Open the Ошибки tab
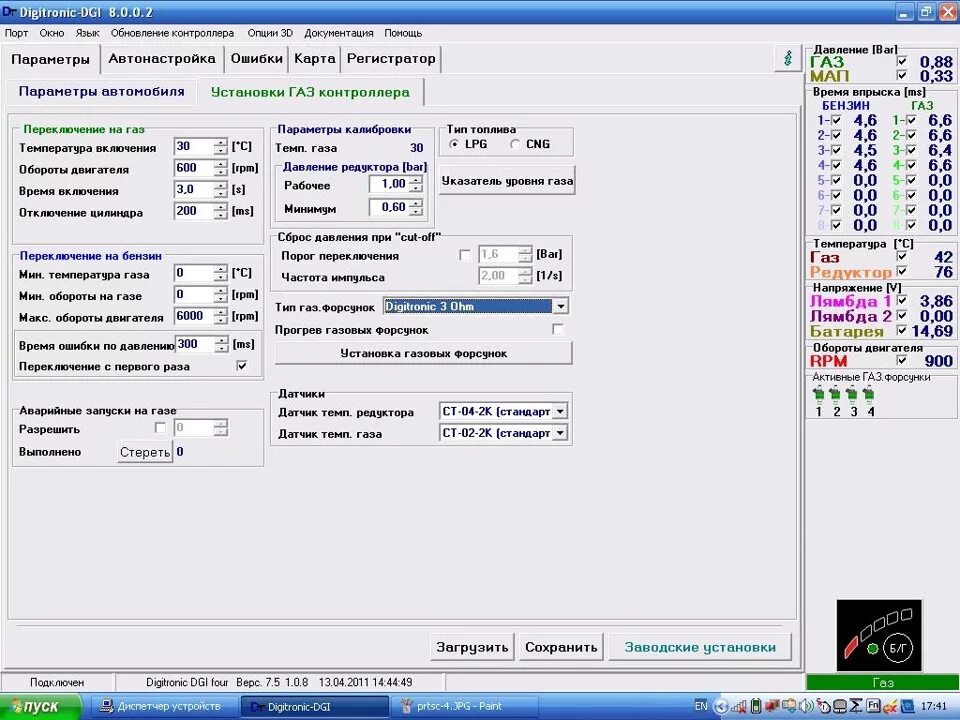The width and height of the screenshot is (960, 720). point(257,59)
